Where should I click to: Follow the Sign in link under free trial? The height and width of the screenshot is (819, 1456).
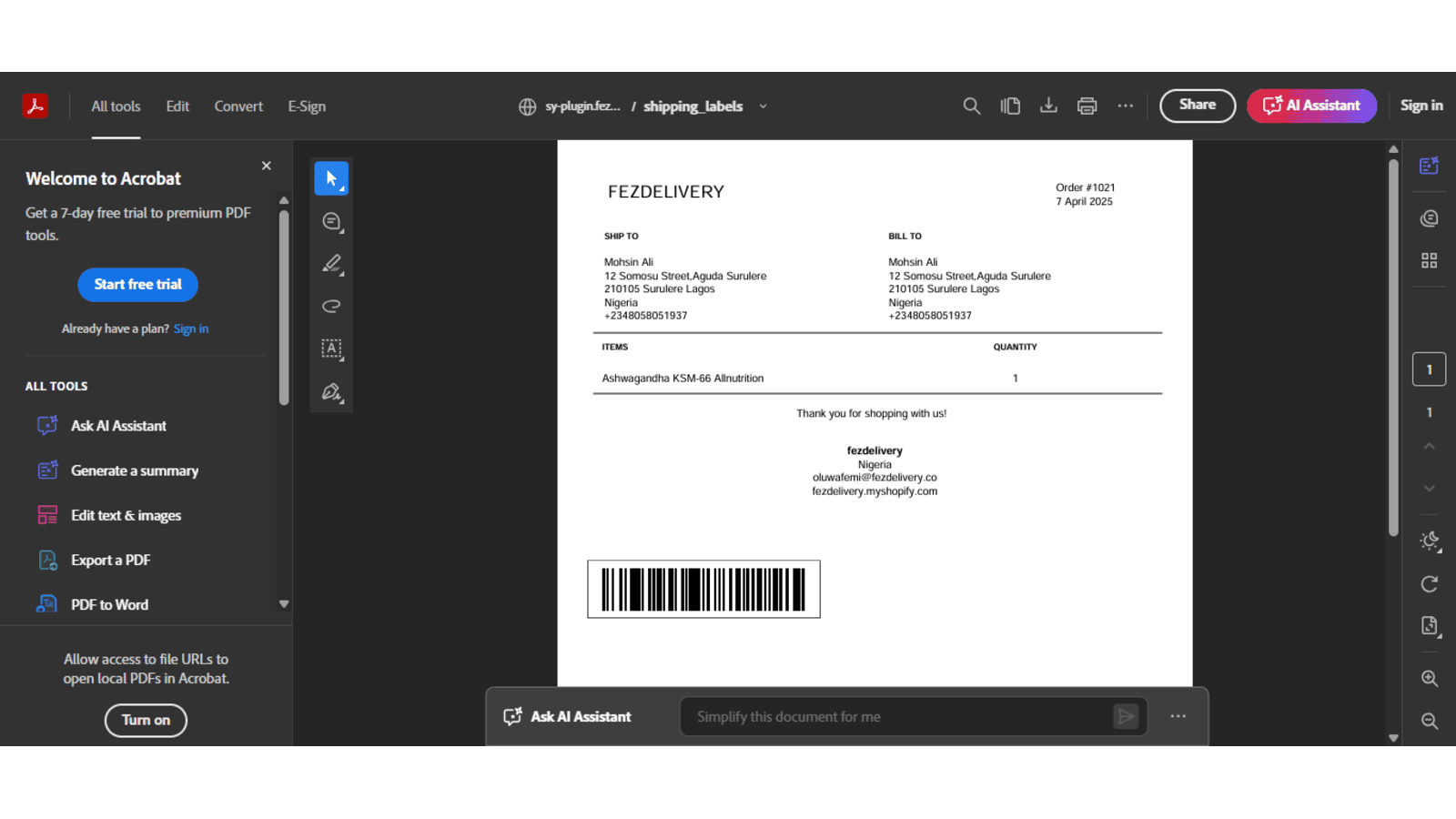click(191, 329)
